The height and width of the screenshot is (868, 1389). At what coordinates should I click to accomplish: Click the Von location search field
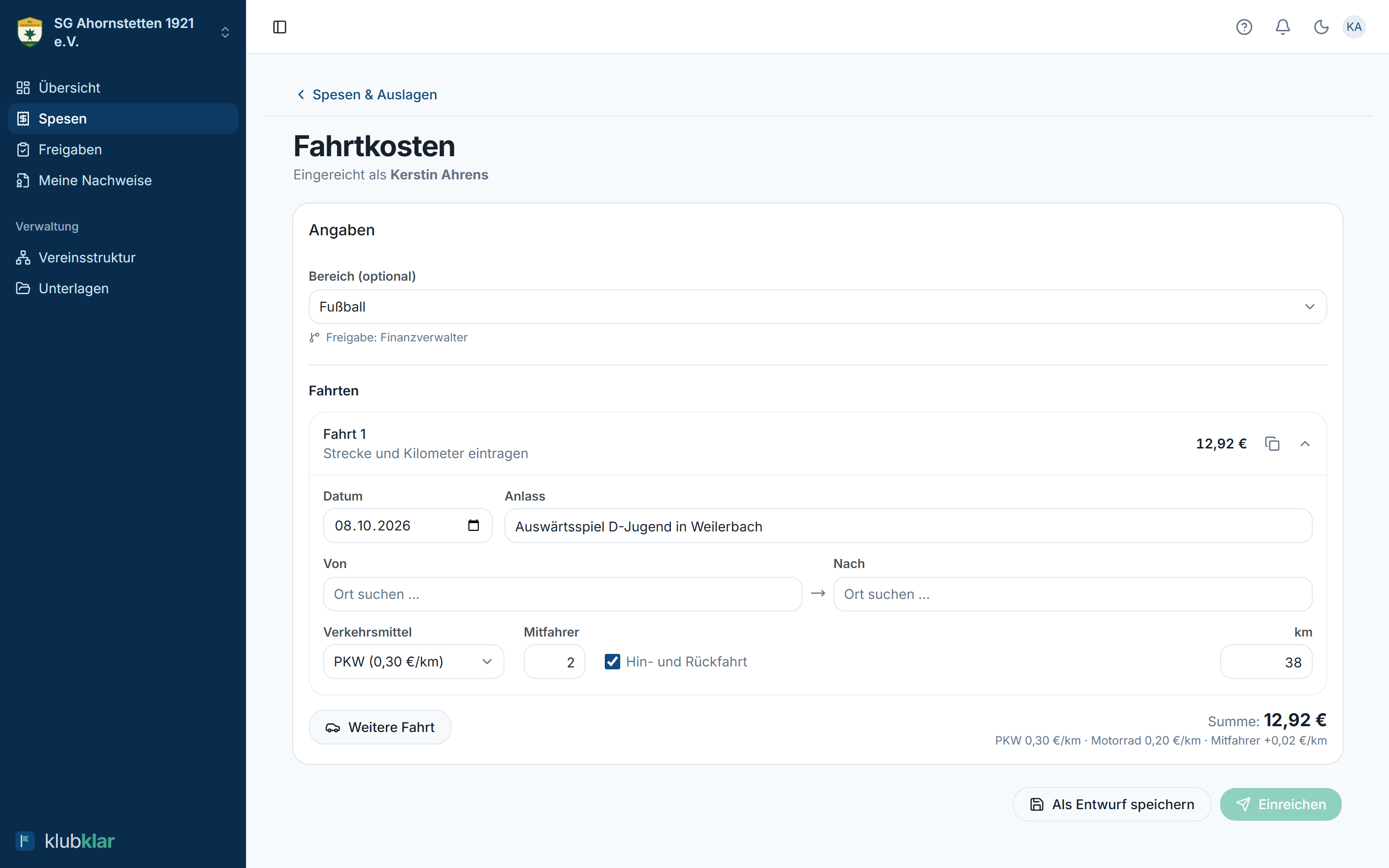click(x=562, y=594)
